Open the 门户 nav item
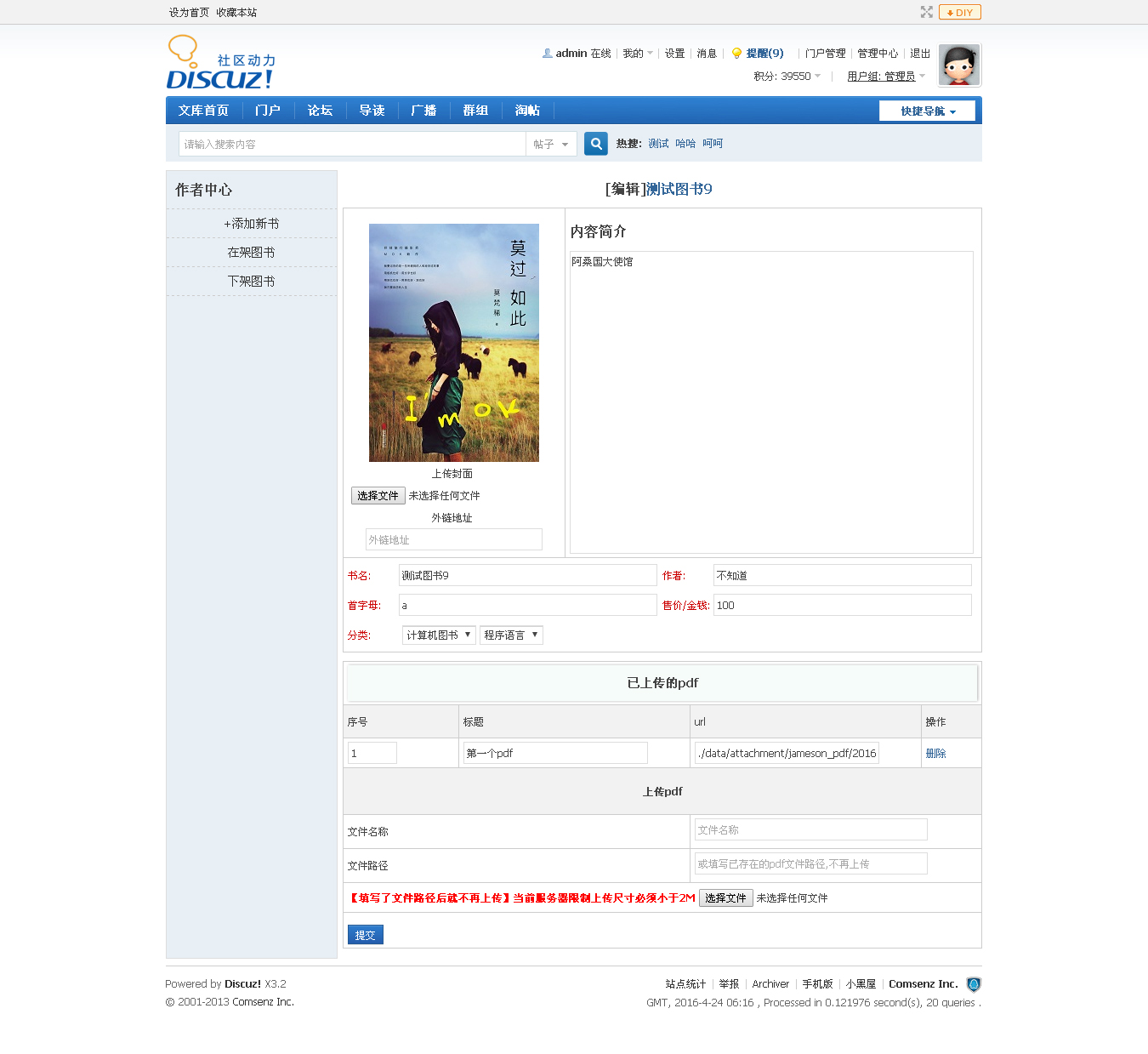The width and height of the screenshot is (1148, 1054). tap(268, 111)
